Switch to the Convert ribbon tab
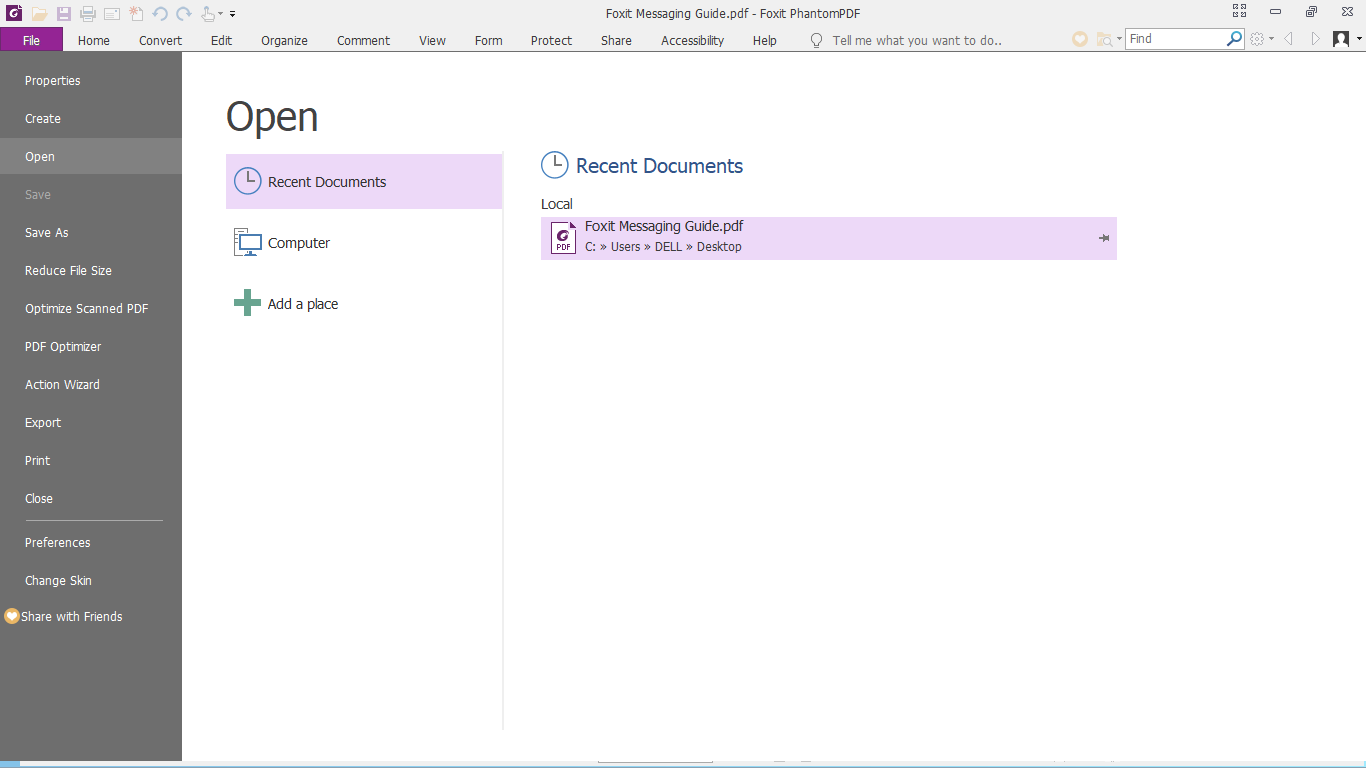This screenshot has width=1366, height=768. [161, 40]
